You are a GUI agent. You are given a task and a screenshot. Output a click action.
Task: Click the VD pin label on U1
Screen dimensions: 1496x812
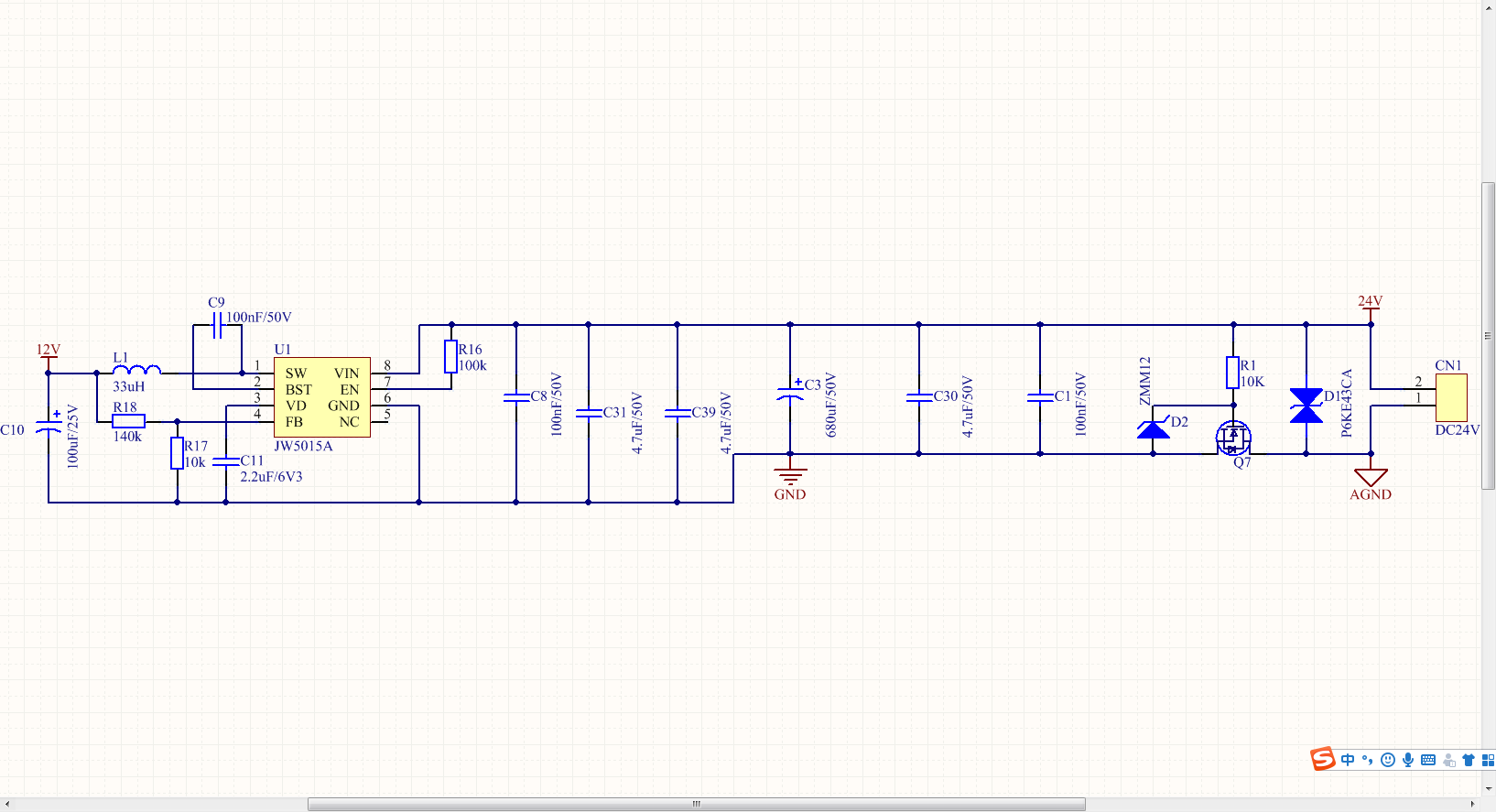click(296, 406)
